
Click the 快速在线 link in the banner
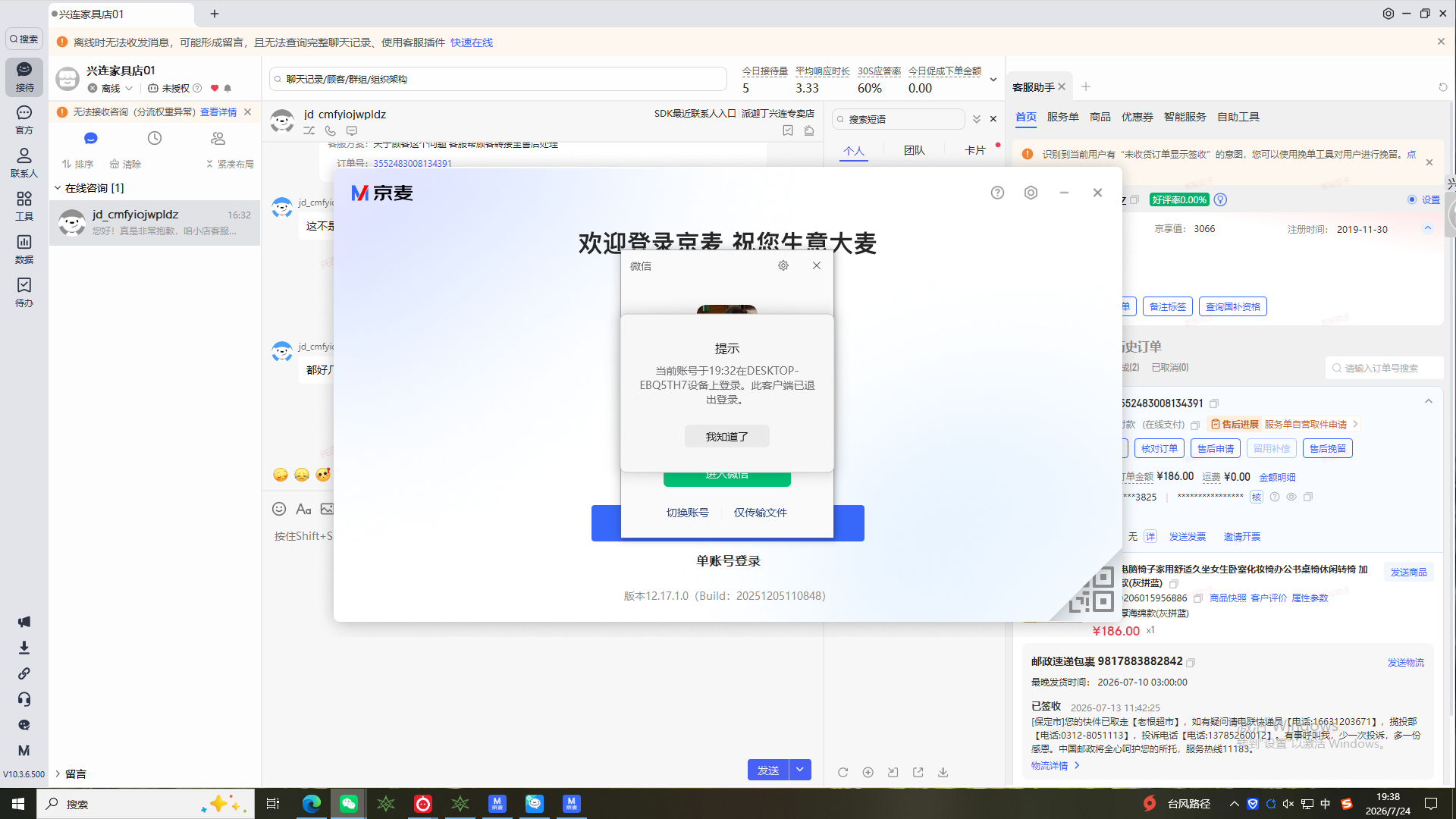pyautogui.click(x=471, y=42)
